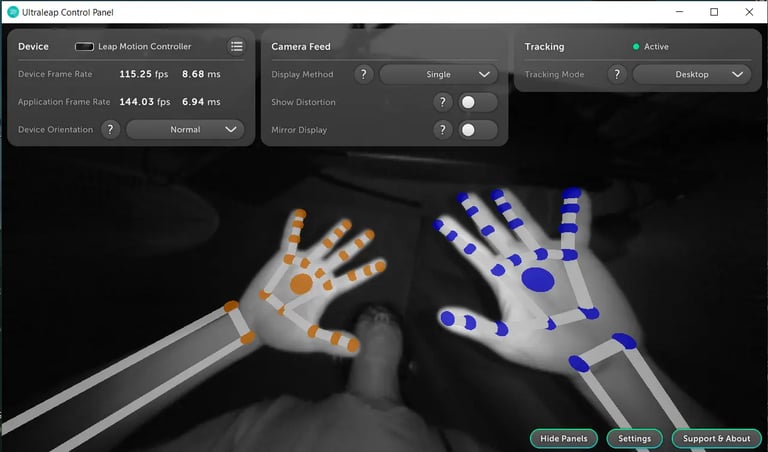
Task: Click the orange palm marker on left hand
Action: 301,284
